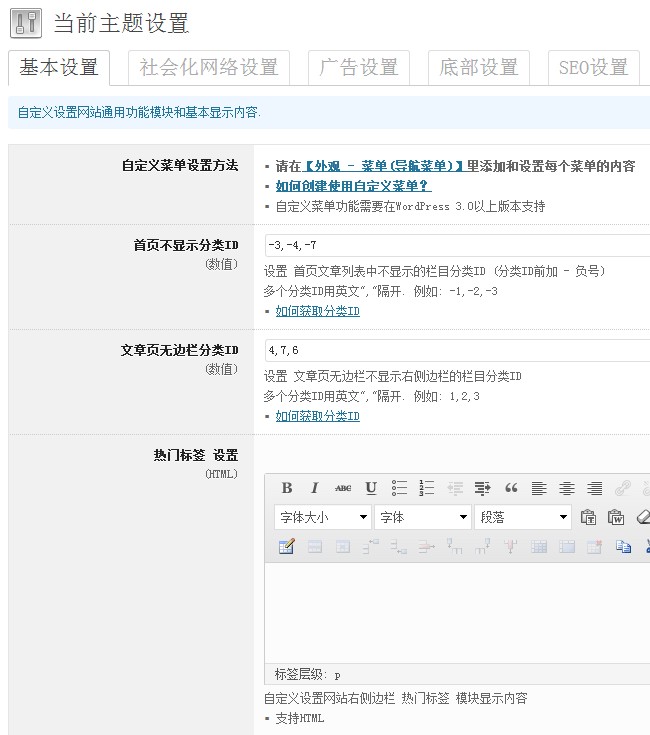Open the 底部设置 tab
650x735 pixels.
[x=479, y=68]
